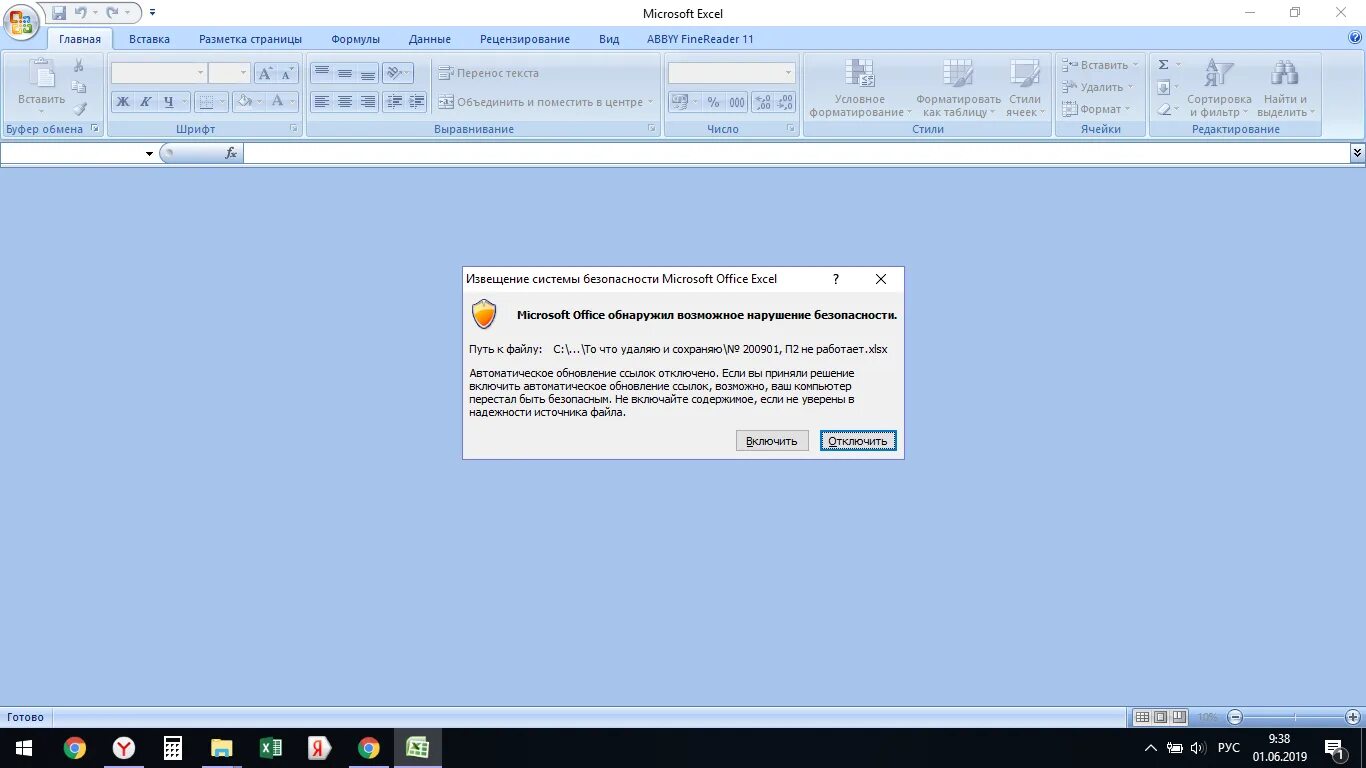Toggle Top Align for cells
This screenshot has width=1366, height=768.
(321, 73)
